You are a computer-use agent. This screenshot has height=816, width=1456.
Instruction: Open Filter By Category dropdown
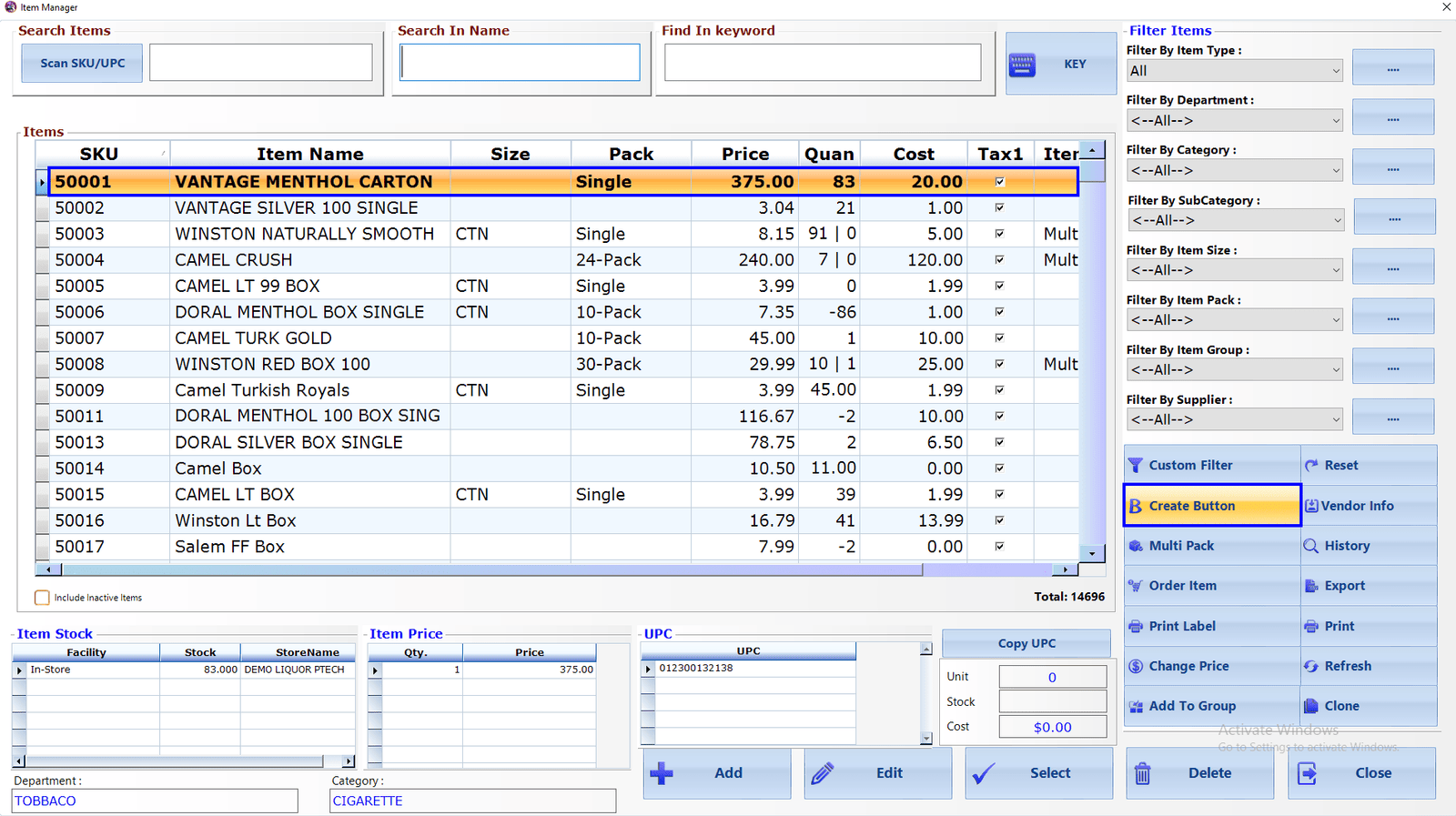pos(1234,170)
